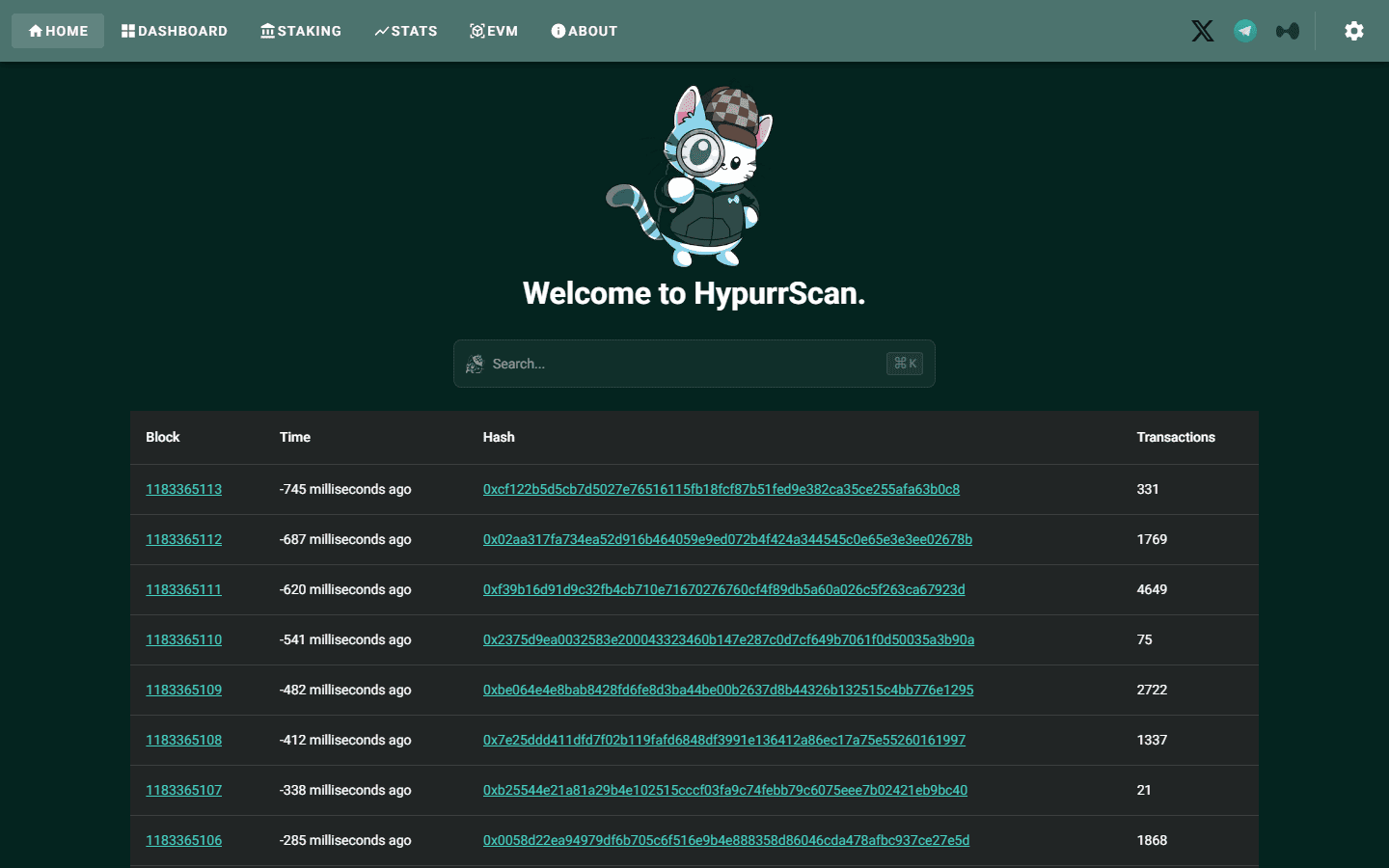Screen dimensions: 1389x868
Task: Open block 1183365109
Action: (183, 690)
